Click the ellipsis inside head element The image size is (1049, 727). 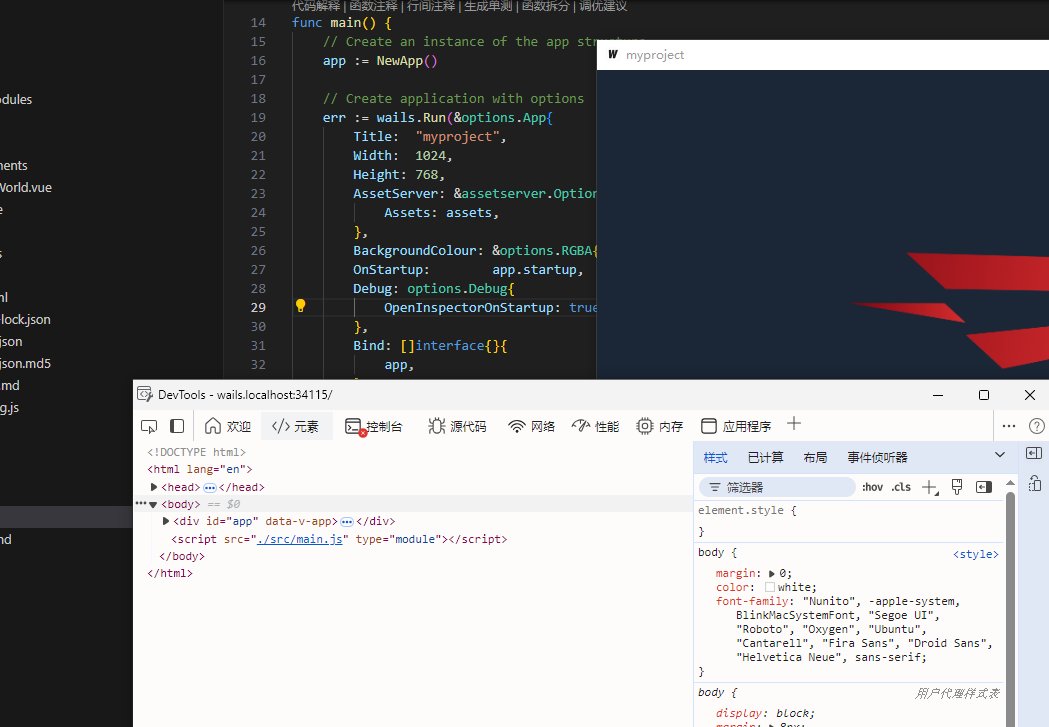(209, 488)
